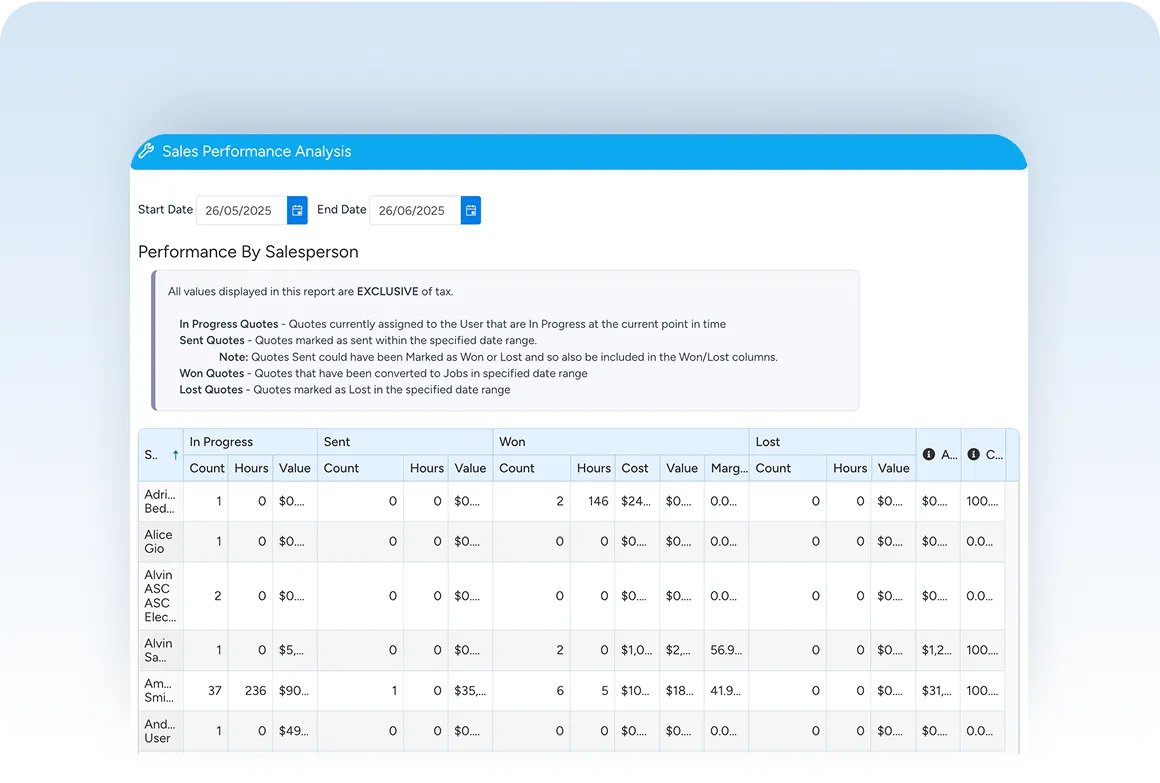Sort by Value under Lost
1160x783 pixels.
pyautogui.click(x=894, y=468)
